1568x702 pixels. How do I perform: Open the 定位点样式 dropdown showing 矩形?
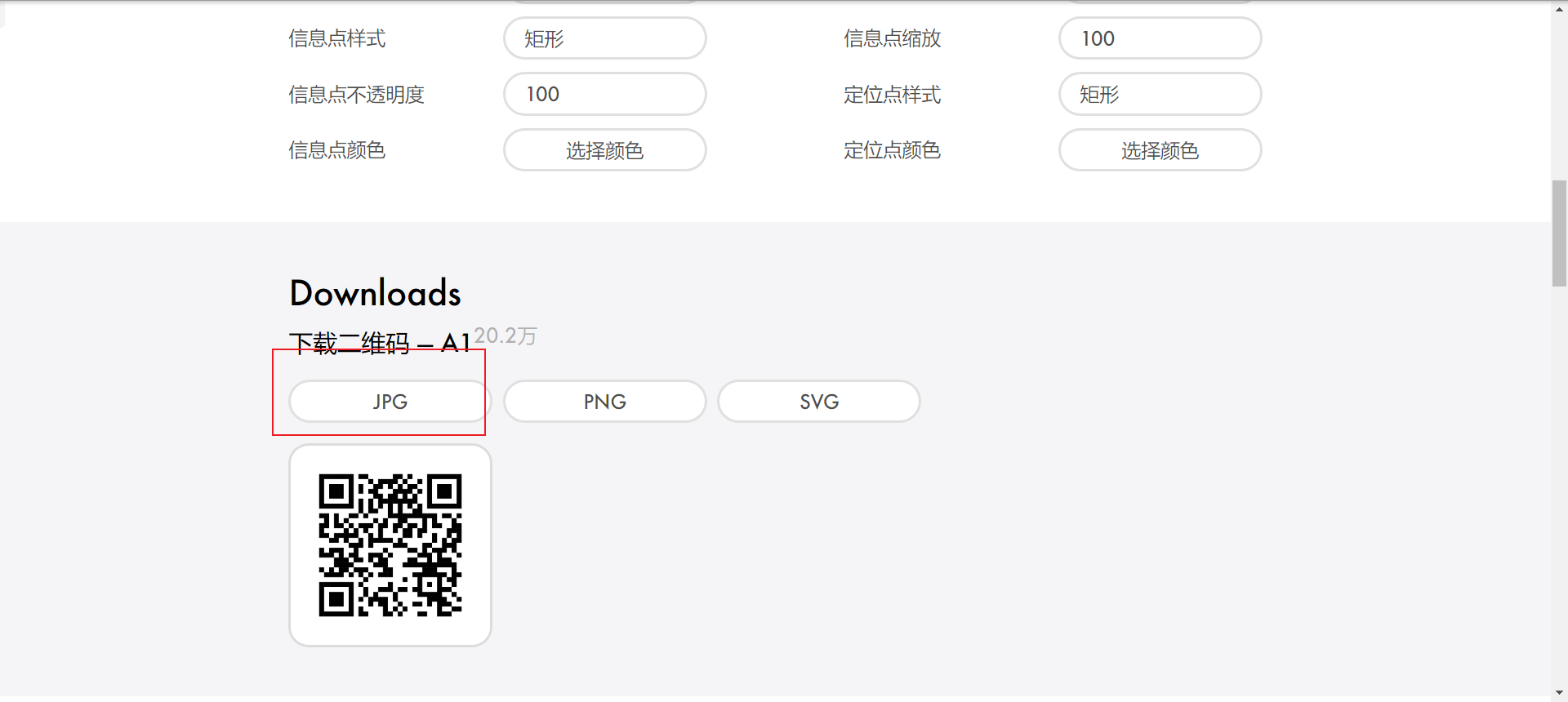click(x=1160, y=94)
